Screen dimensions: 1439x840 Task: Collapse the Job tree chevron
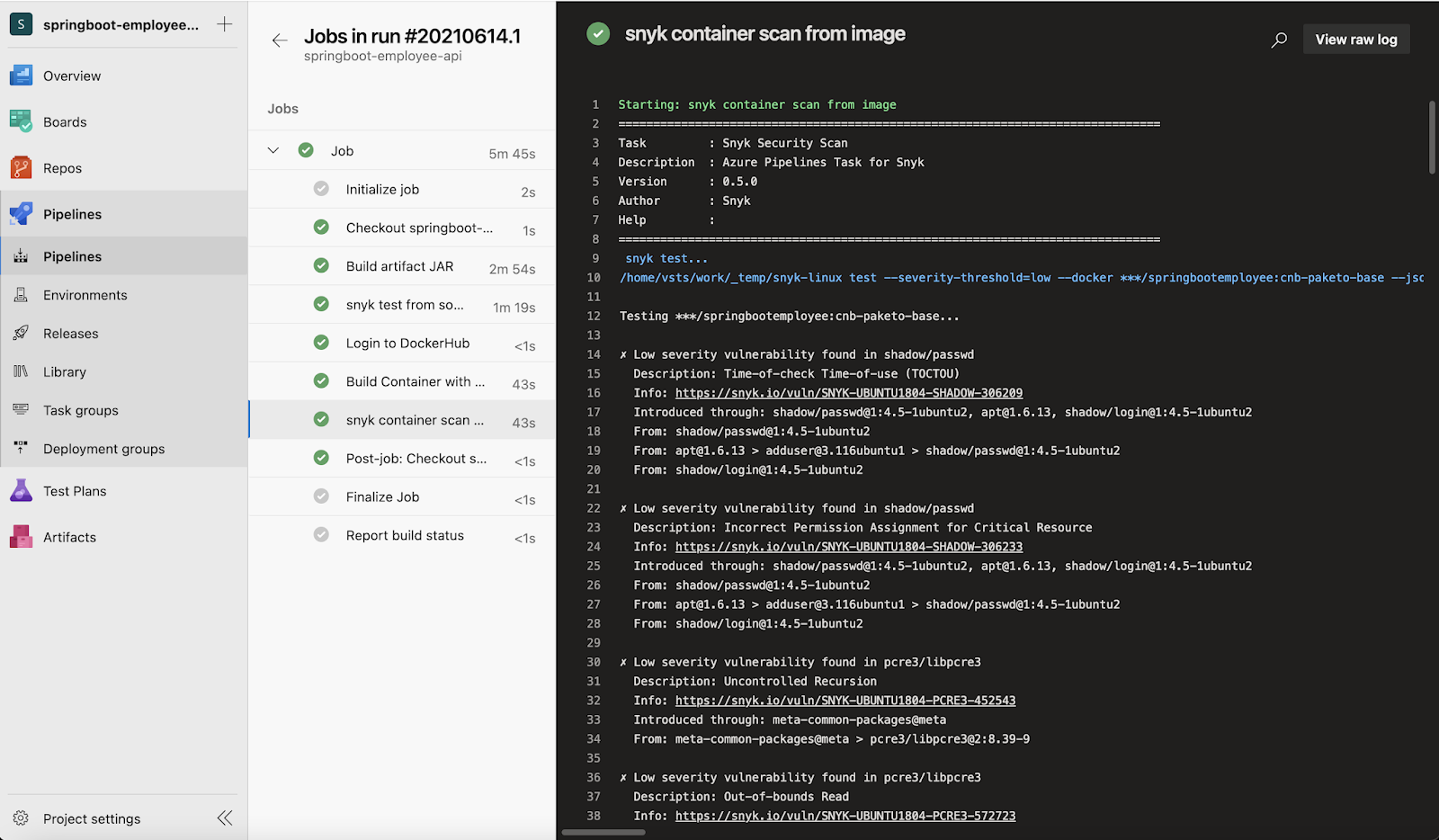pos(273,150)
